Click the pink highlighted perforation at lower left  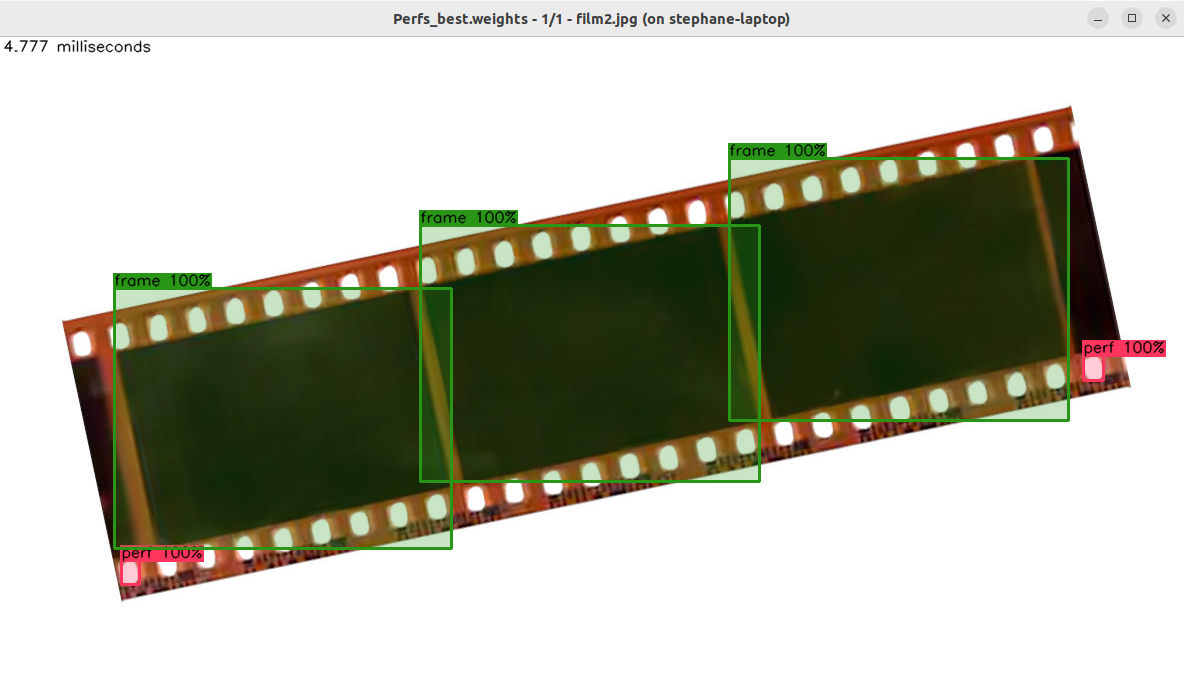[130, 573]
